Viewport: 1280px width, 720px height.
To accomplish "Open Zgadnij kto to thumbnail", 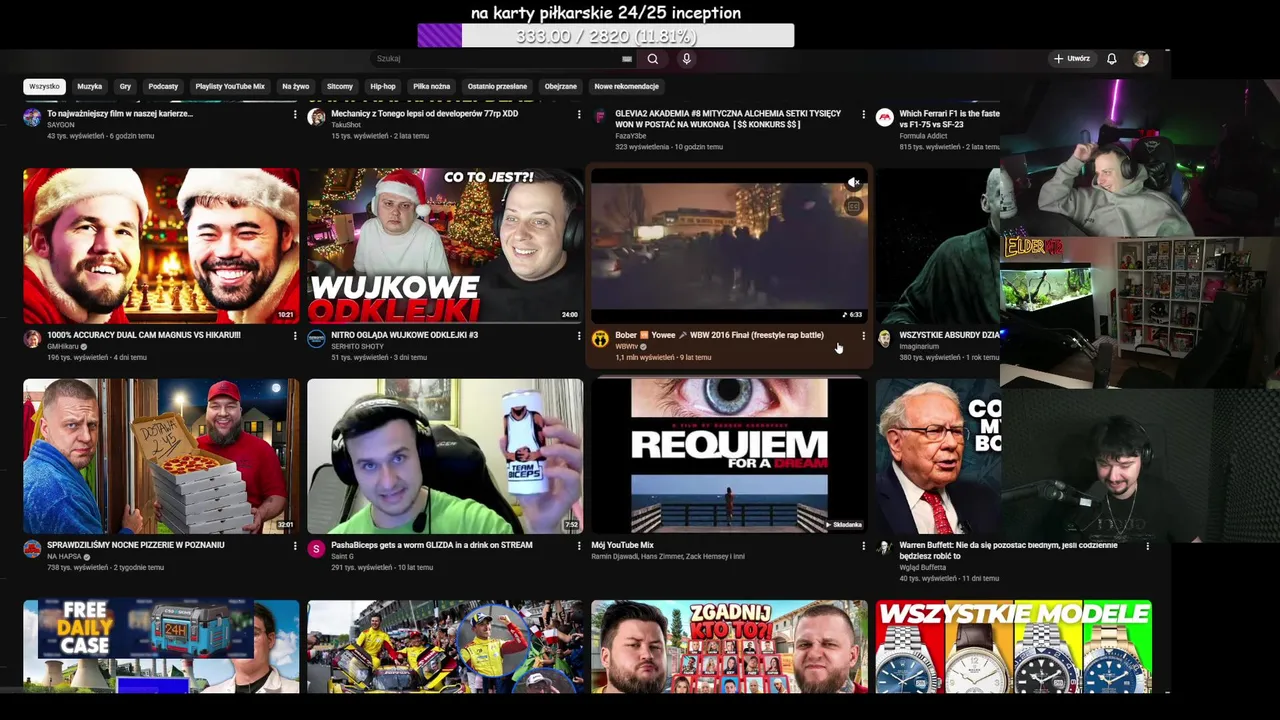I will point(729,646).
